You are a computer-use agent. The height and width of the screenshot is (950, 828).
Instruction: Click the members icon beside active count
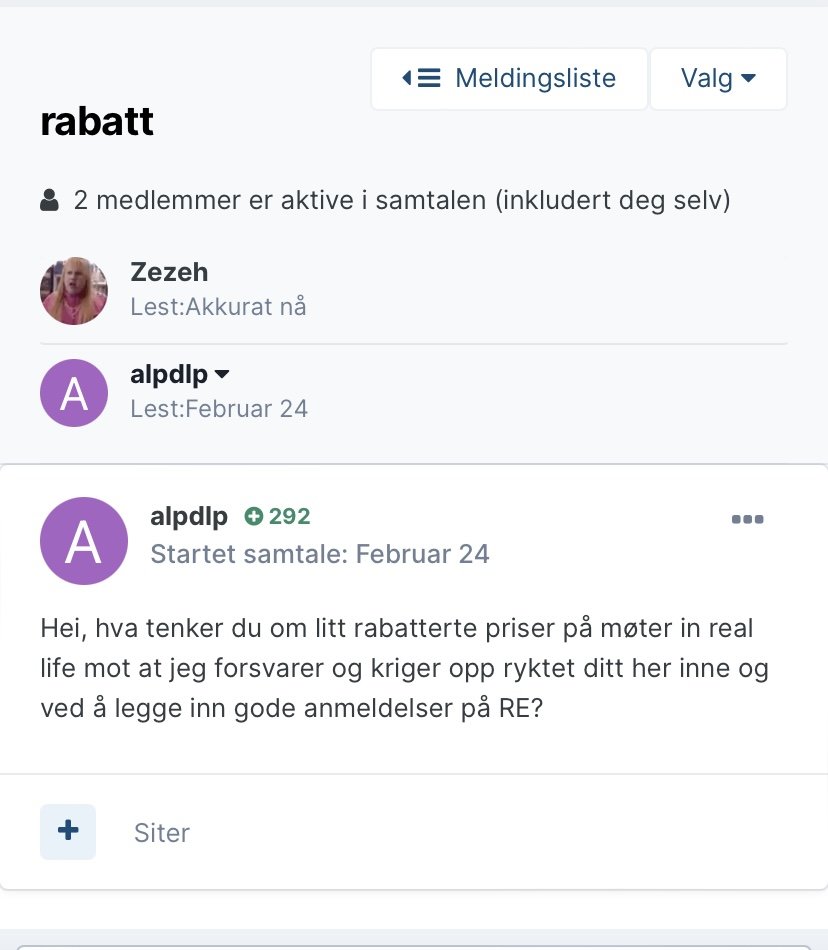pos(49,201)
